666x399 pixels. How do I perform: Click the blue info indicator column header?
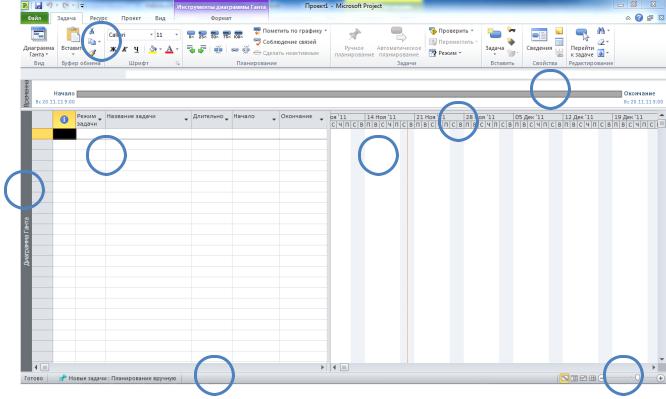[64, 120]
